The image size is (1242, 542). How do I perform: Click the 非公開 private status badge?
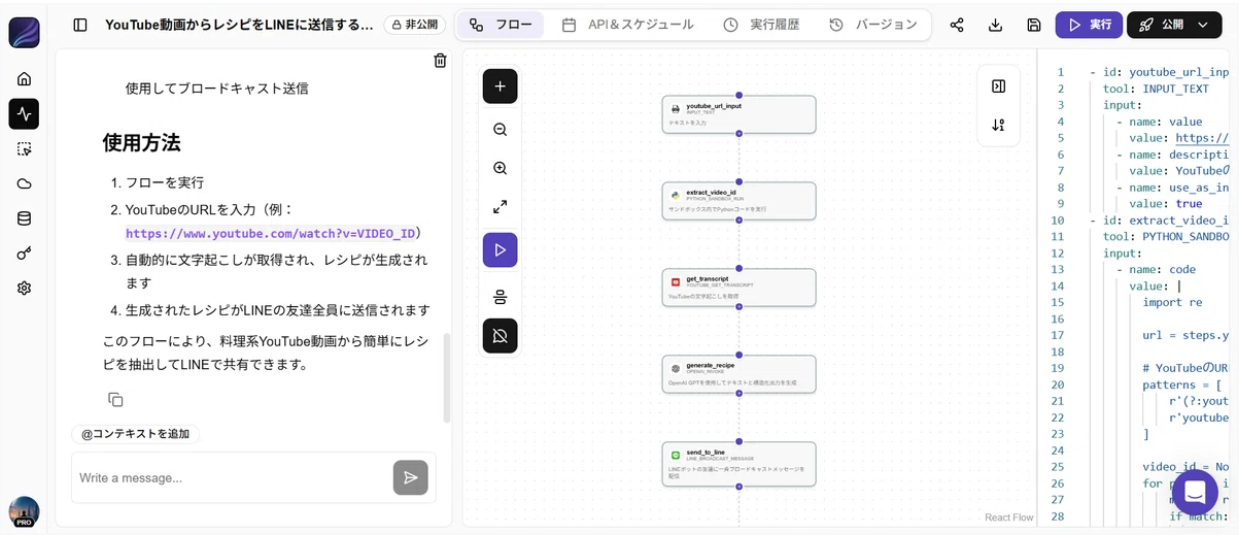(414, 25)
